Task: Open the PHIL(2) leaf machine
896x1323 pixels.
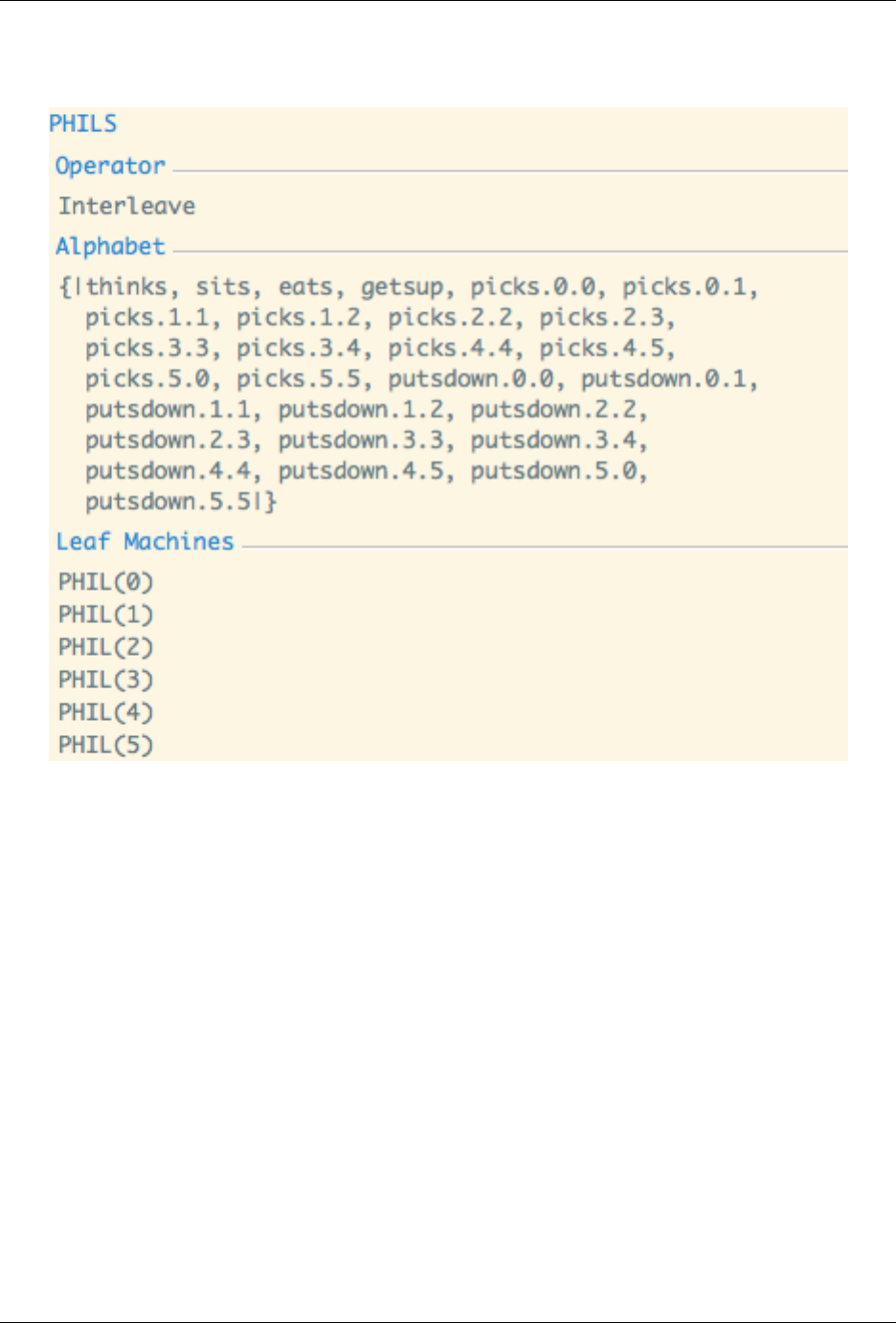Action: pos(105,647)
